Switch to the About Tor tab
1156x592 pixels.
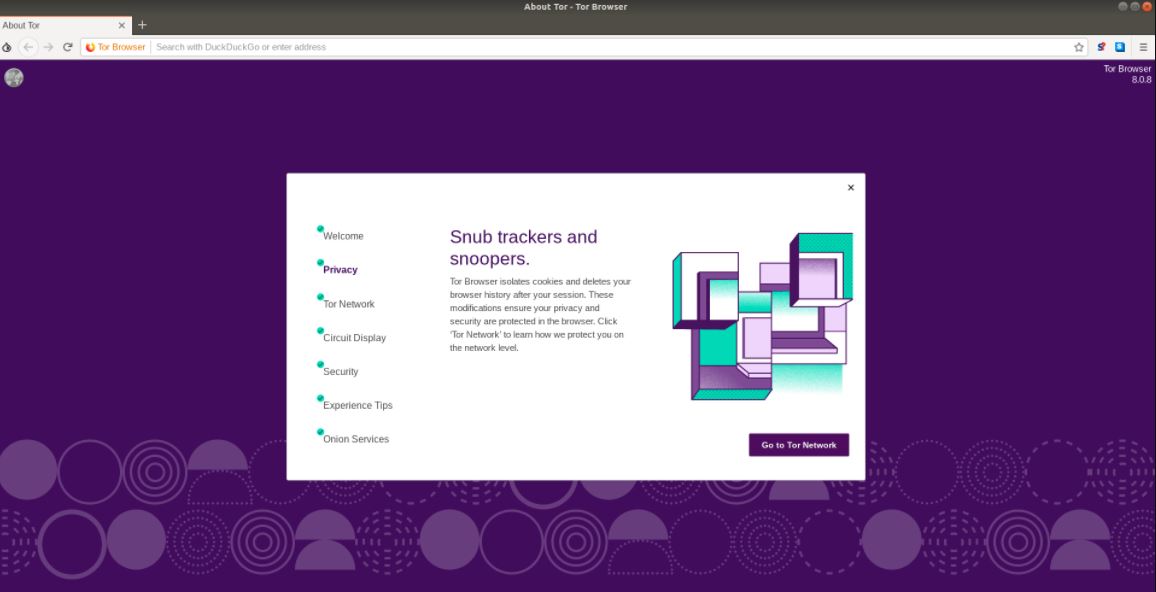click(60, 25)
